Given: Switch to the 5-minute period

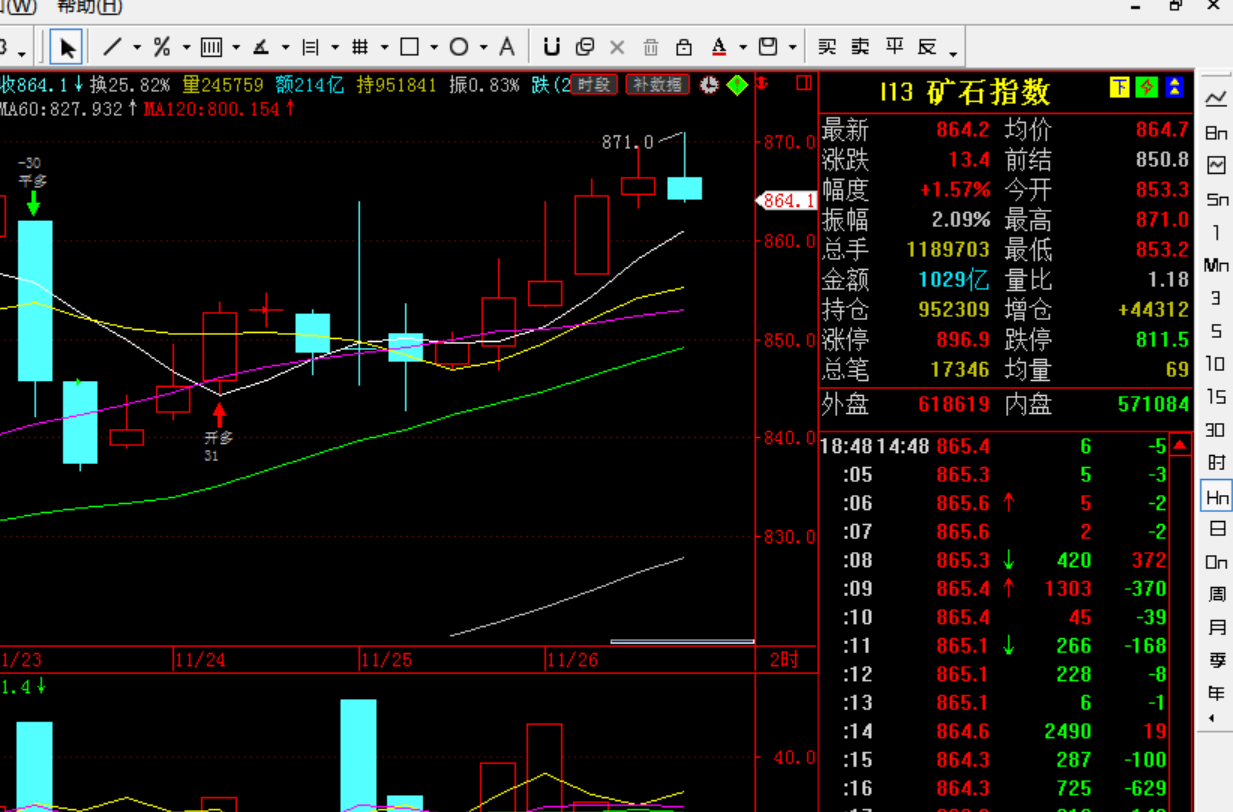Looking at the screenshot, I should pos(1216,331).
